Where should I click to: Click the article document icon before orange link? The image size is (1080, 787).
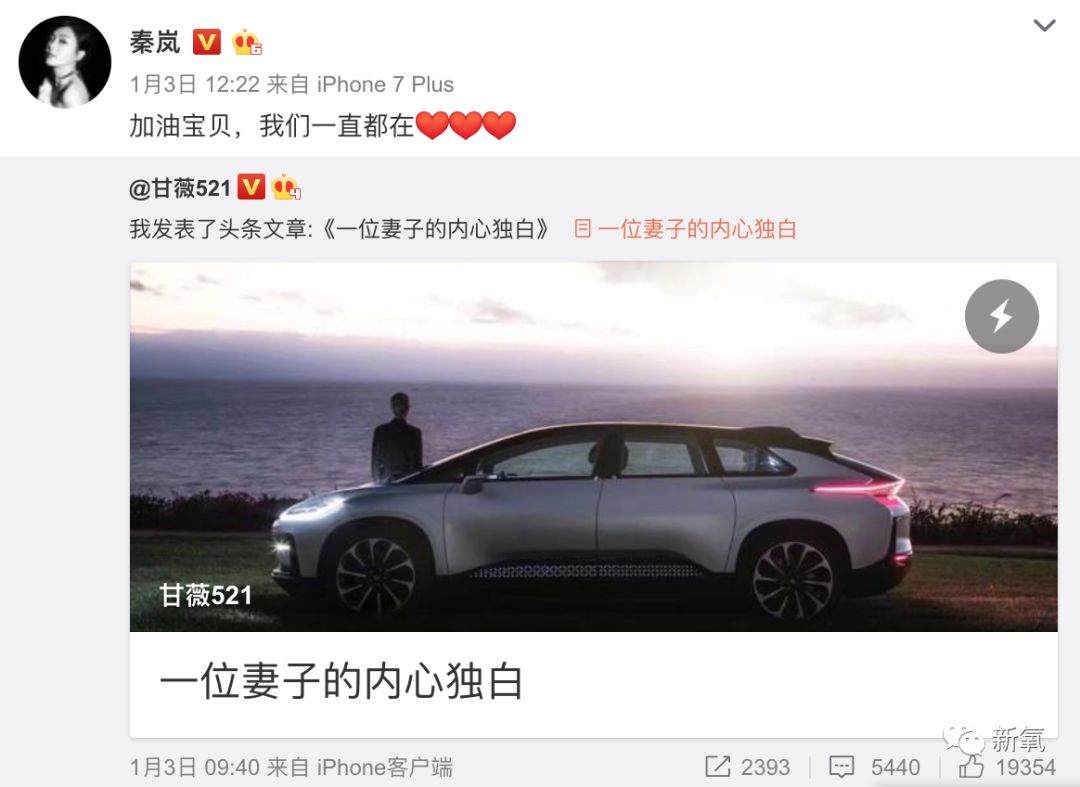[x=583, y=229]
